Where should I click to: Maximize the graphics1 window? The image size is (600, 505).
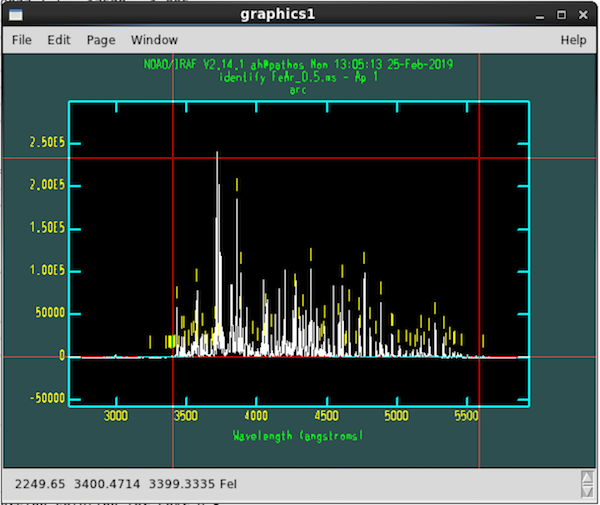pos(561,15)
